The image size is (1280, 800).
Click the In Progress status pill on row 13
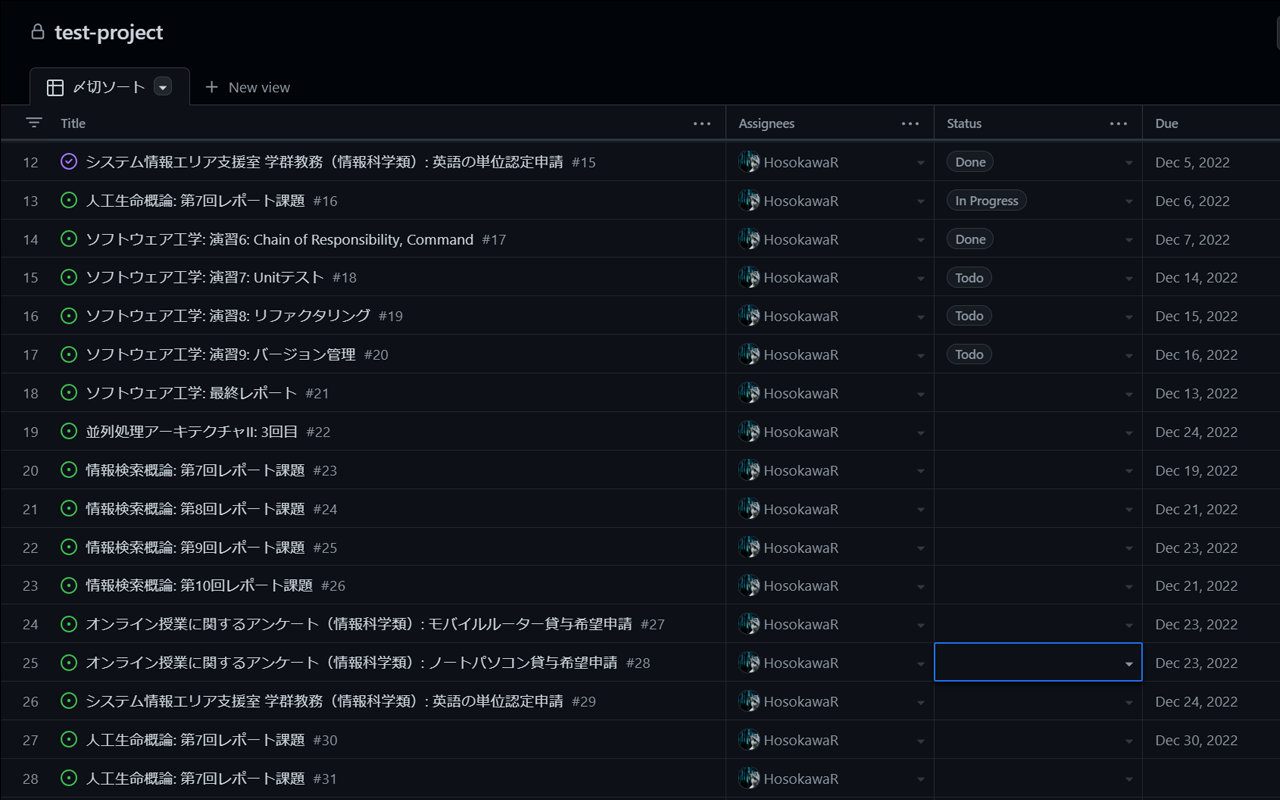[986, 200]
